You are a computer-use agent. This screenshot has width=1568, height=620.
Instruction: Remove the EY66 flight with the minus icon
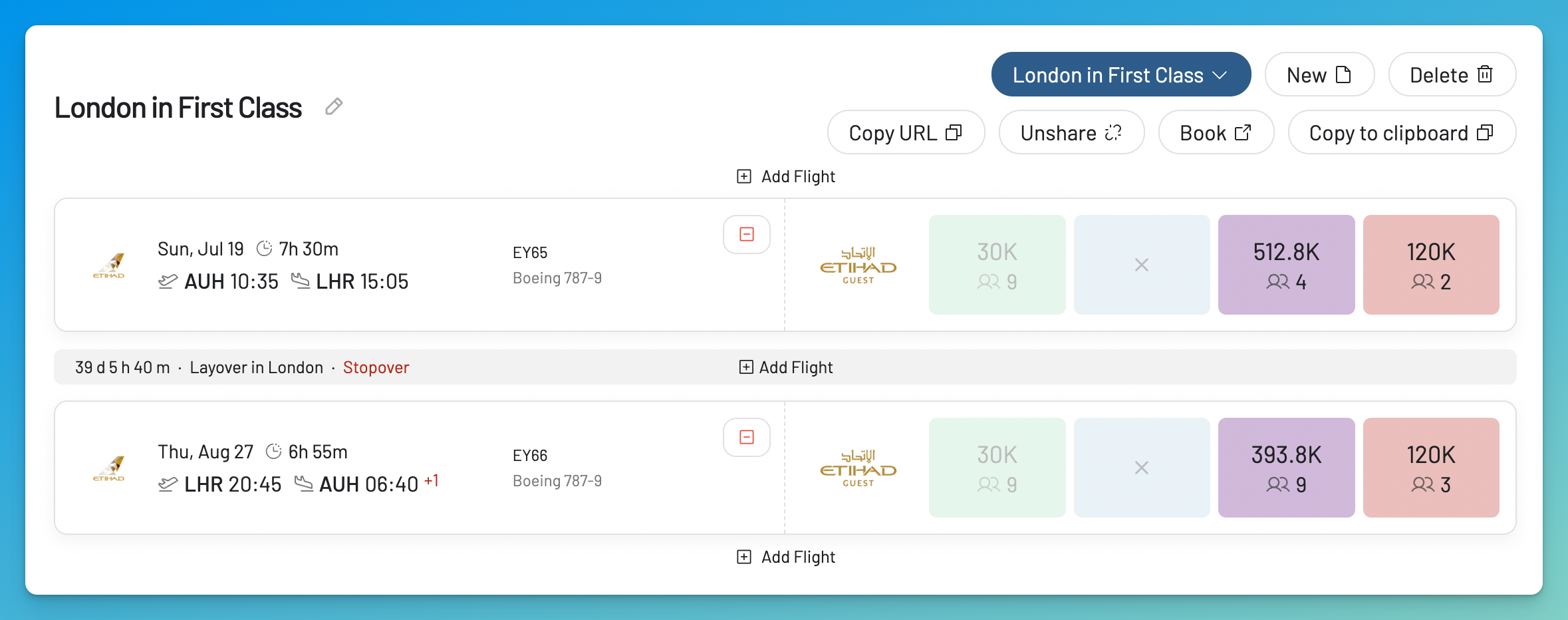pos(747,437)
